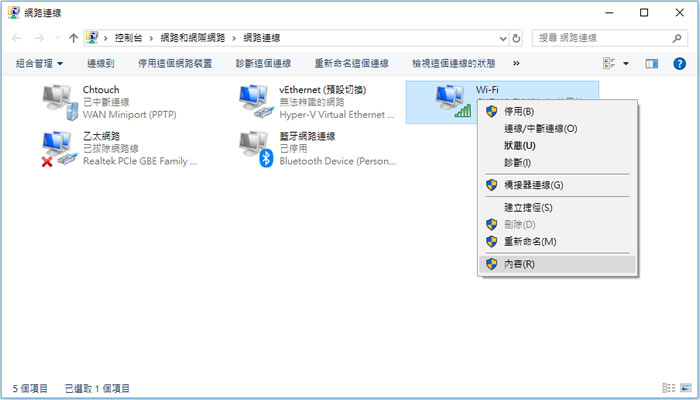Click the Realtek PCIe GBE Family text
Viewport: 700px width, 400px height.
click(x=140, y=161)
